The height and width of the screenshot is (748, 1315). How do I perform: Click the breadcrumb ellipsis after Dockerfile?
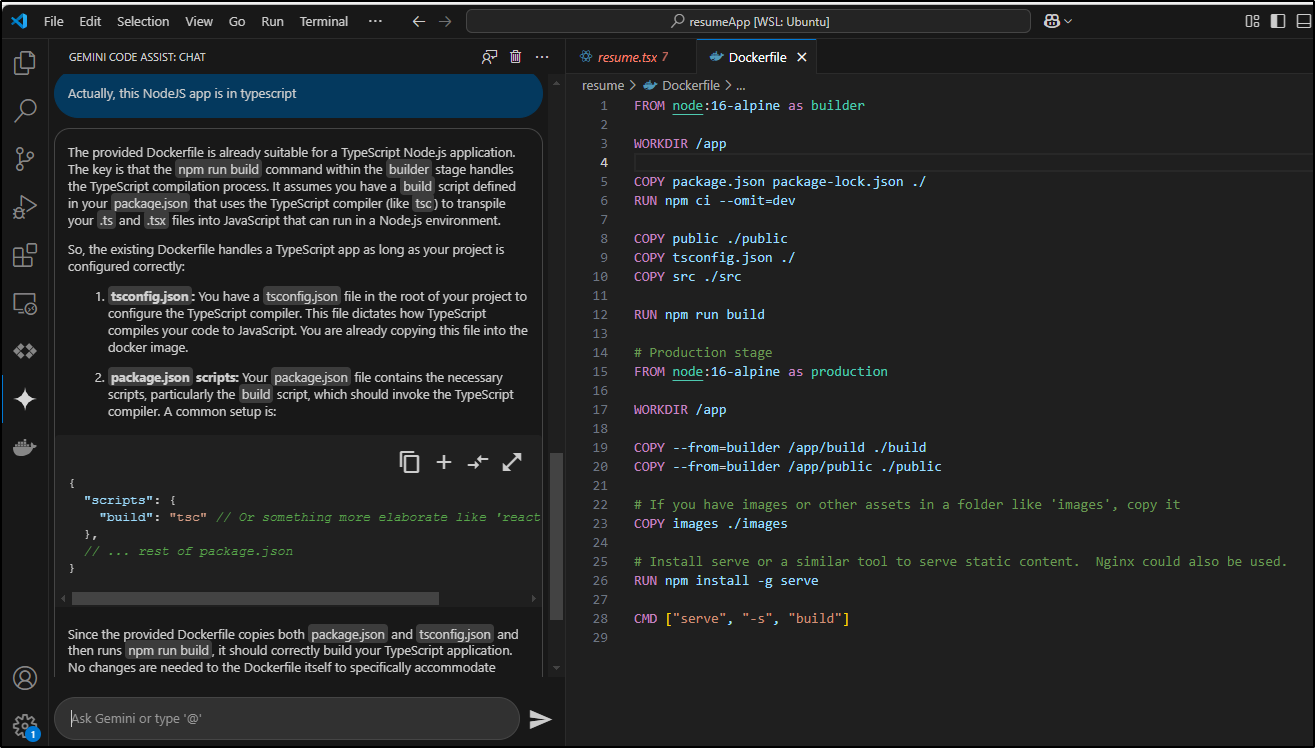[x=741, y=86]
